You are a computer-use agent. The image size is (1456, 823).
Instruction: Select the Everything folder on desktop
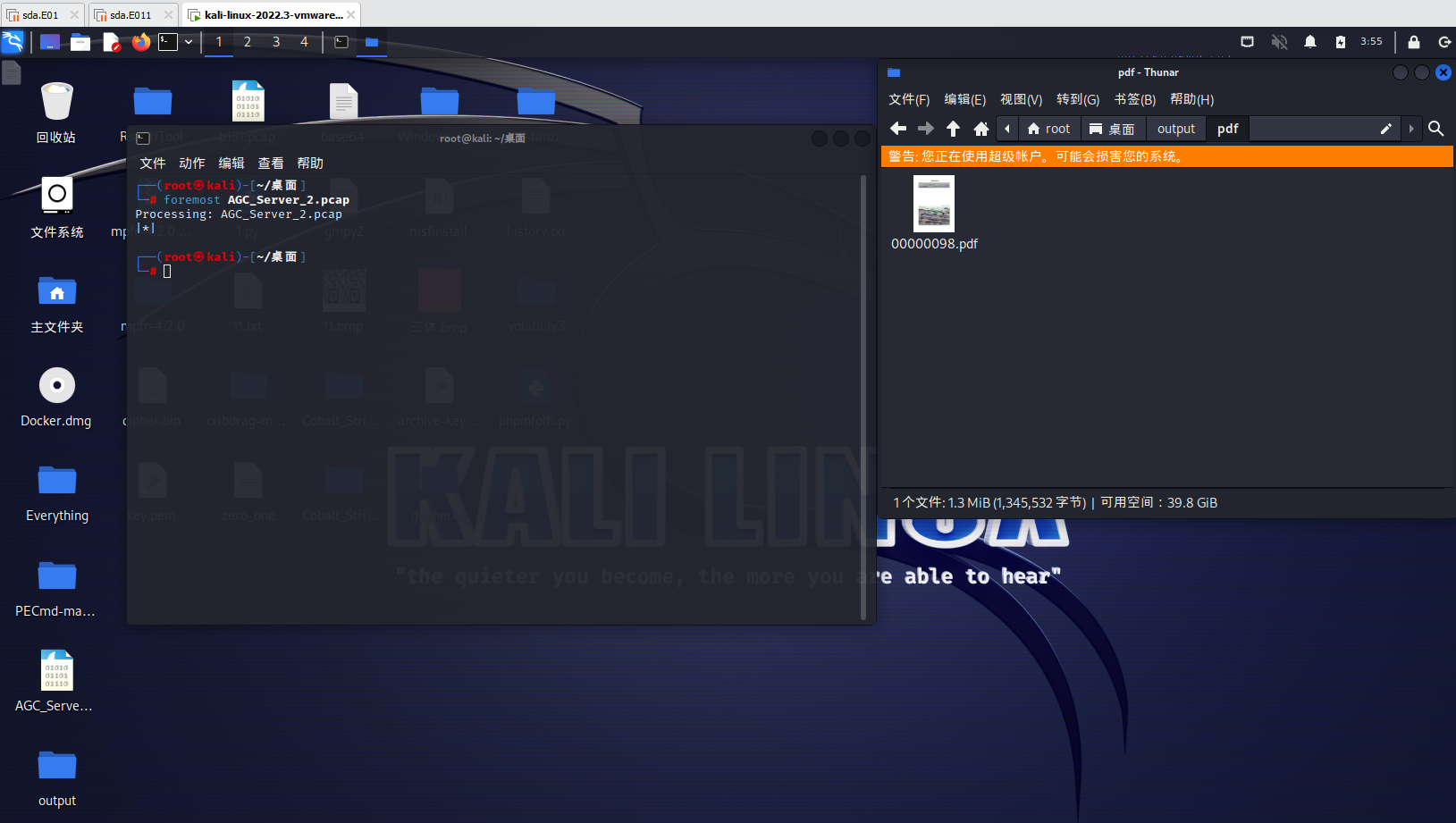point(56,492)
